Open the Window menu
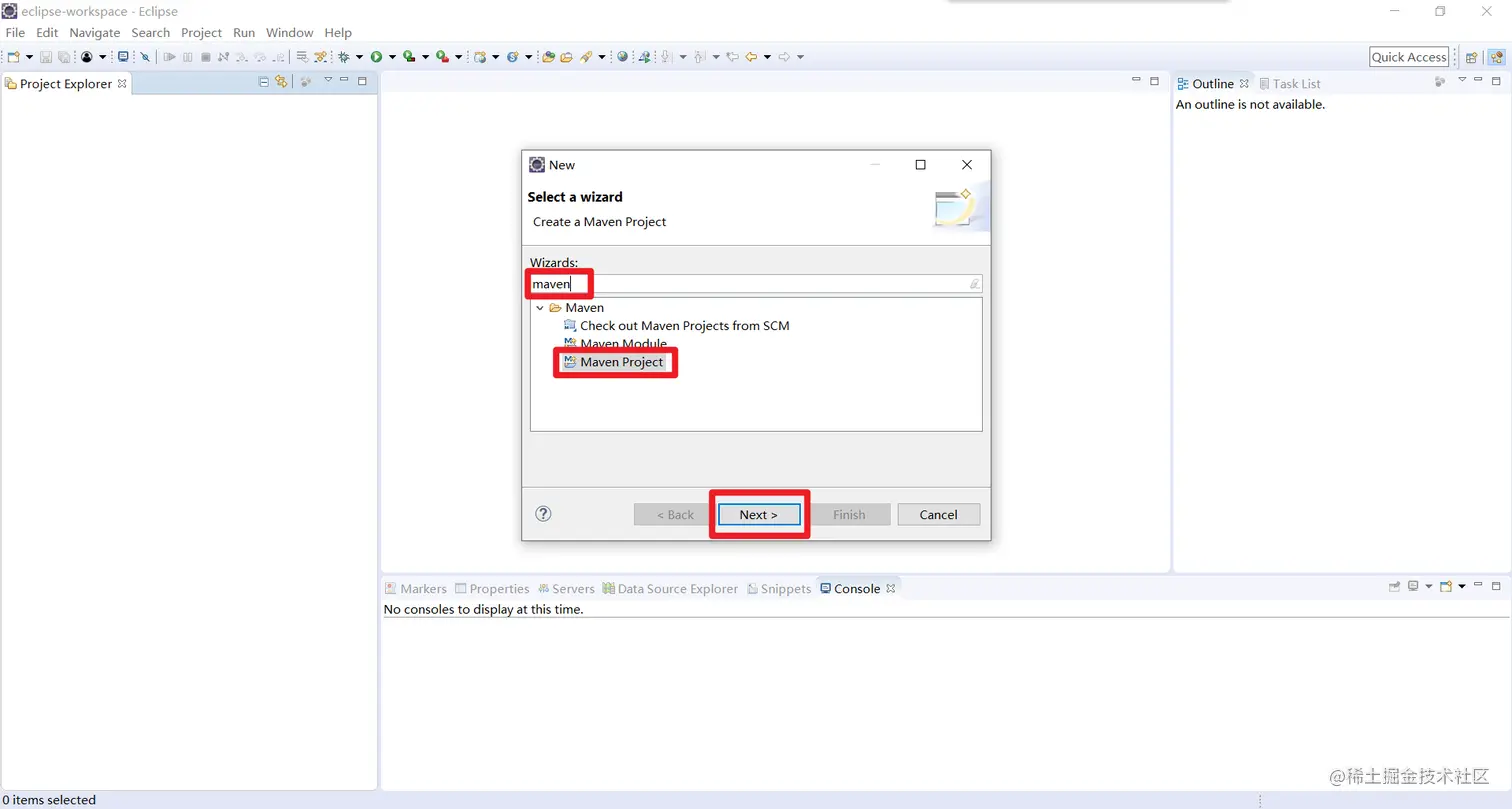The width and height of the screenshot is (1512, 809). pos(290,33)
